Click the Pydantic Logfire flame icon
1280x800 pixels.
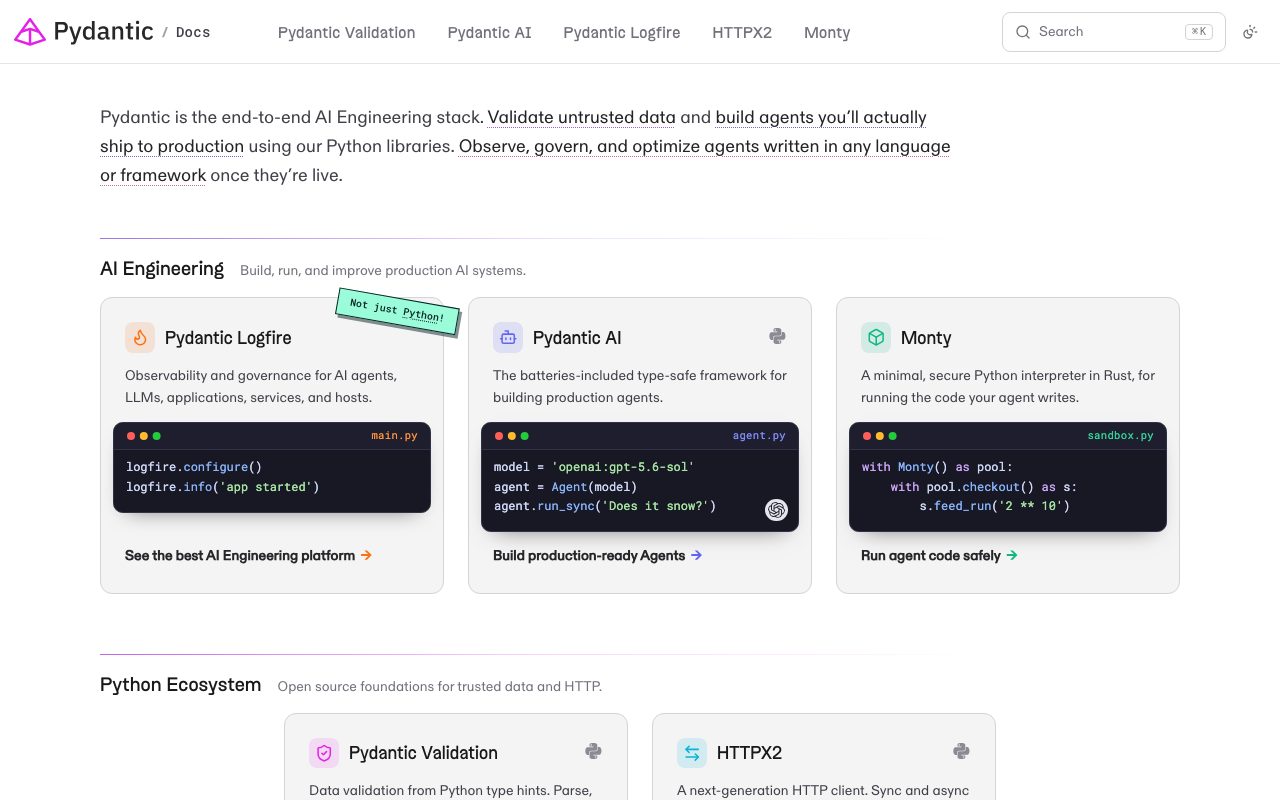(x=140, y=338)
